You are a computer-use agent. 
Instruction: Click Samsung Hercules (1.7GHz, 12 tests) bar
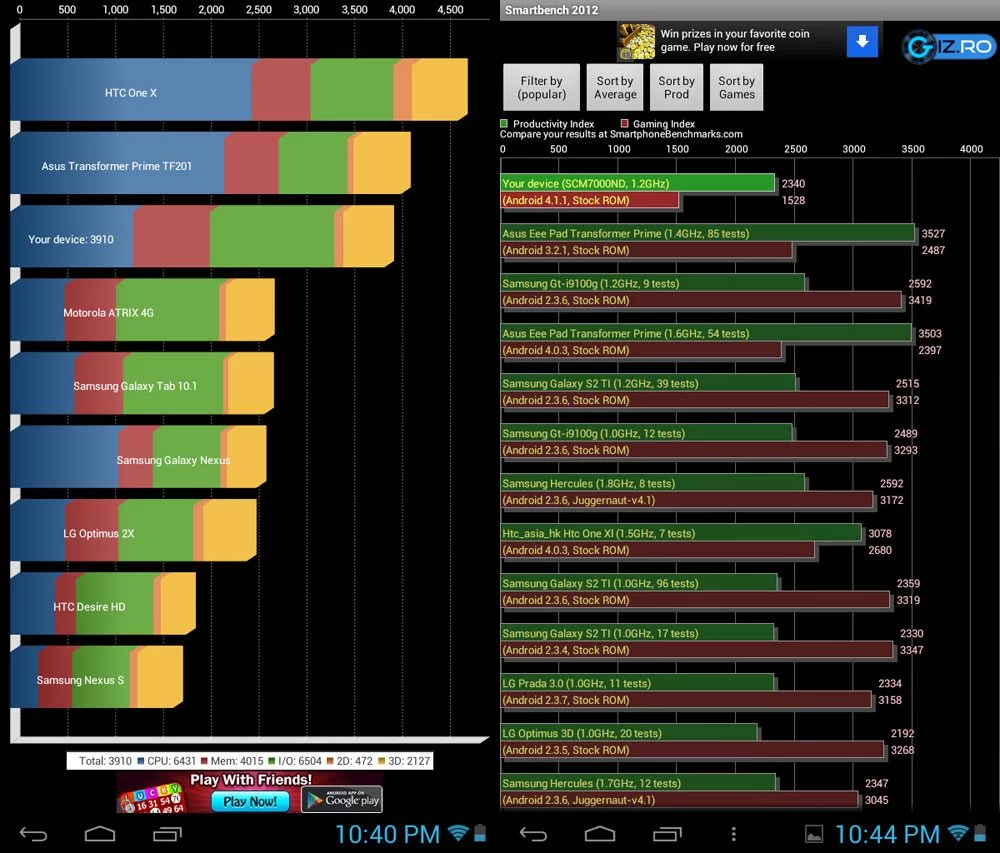pyautogui.click(x=638, y=783)
